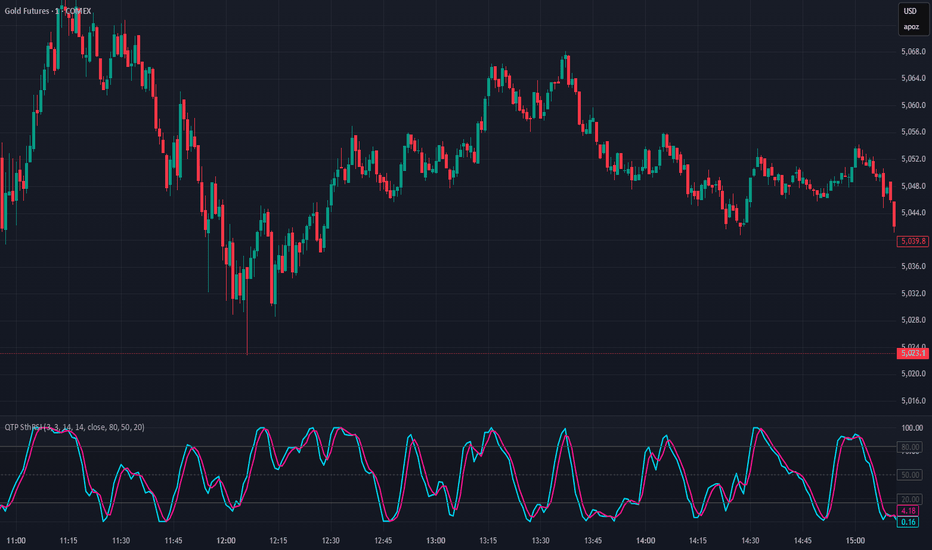Click the 5,068.0 price scale value

point(913,52)
